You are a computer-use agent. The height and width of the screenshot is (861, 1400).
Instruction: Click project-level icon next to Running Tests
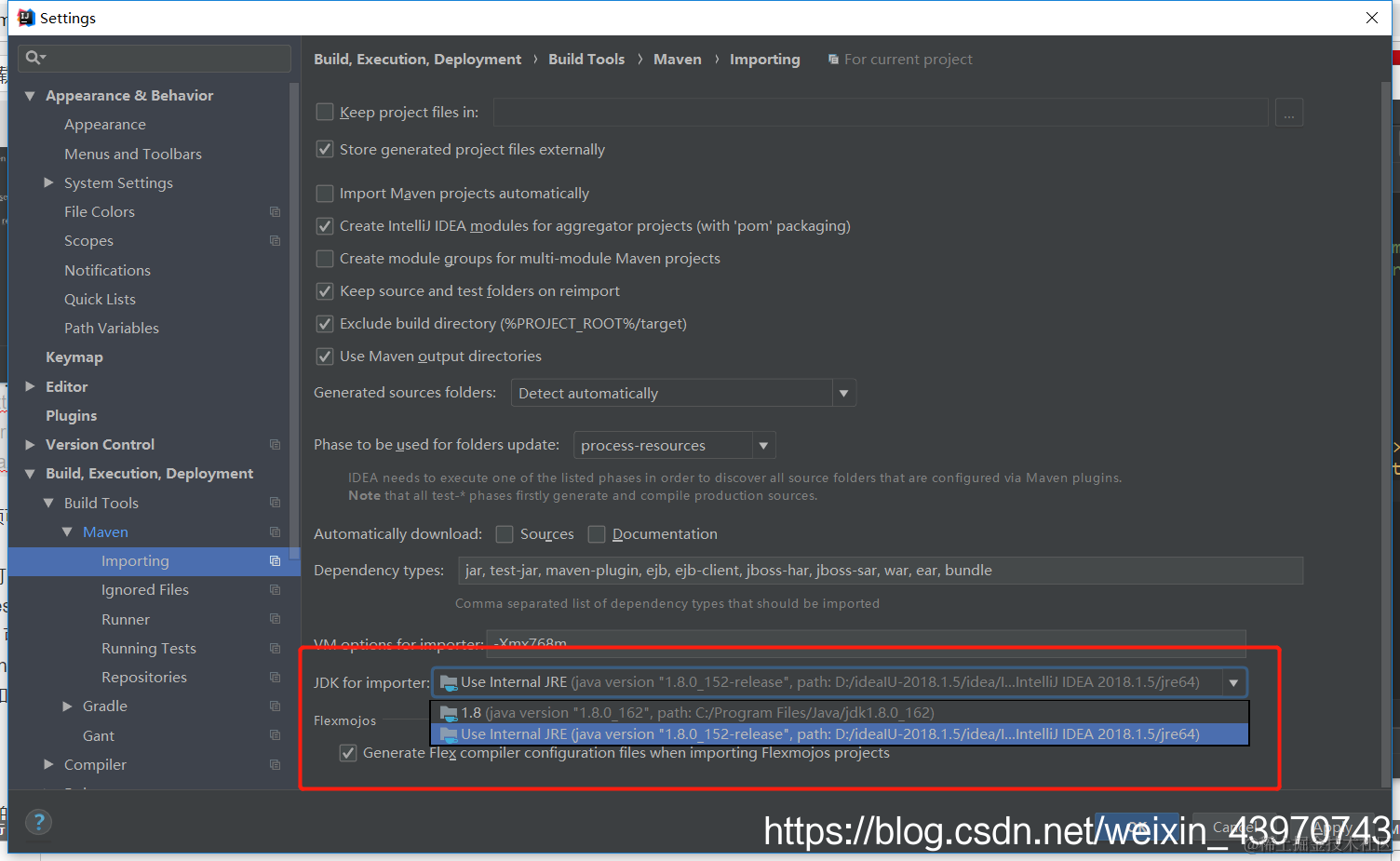[x=275, y=648]
